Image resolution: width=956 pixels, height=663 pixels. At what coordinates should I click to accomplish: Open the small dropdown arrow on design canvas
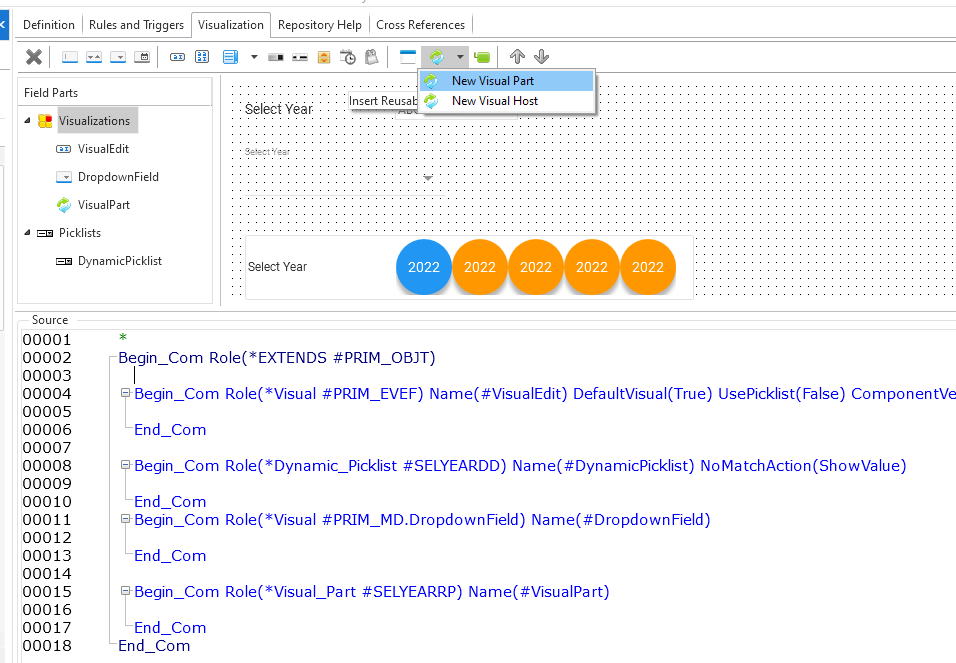(x=428, y=178)
